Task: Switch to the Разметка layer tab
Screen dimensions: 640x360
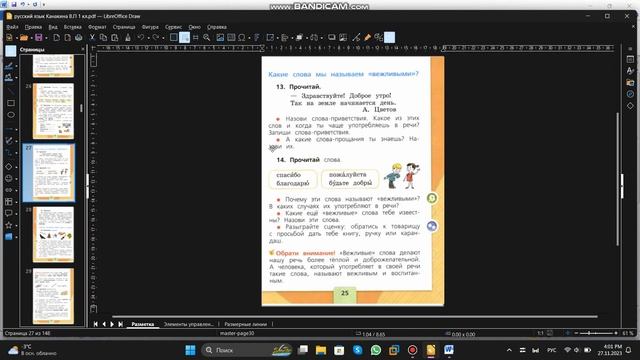Action: tap(142, 324)
